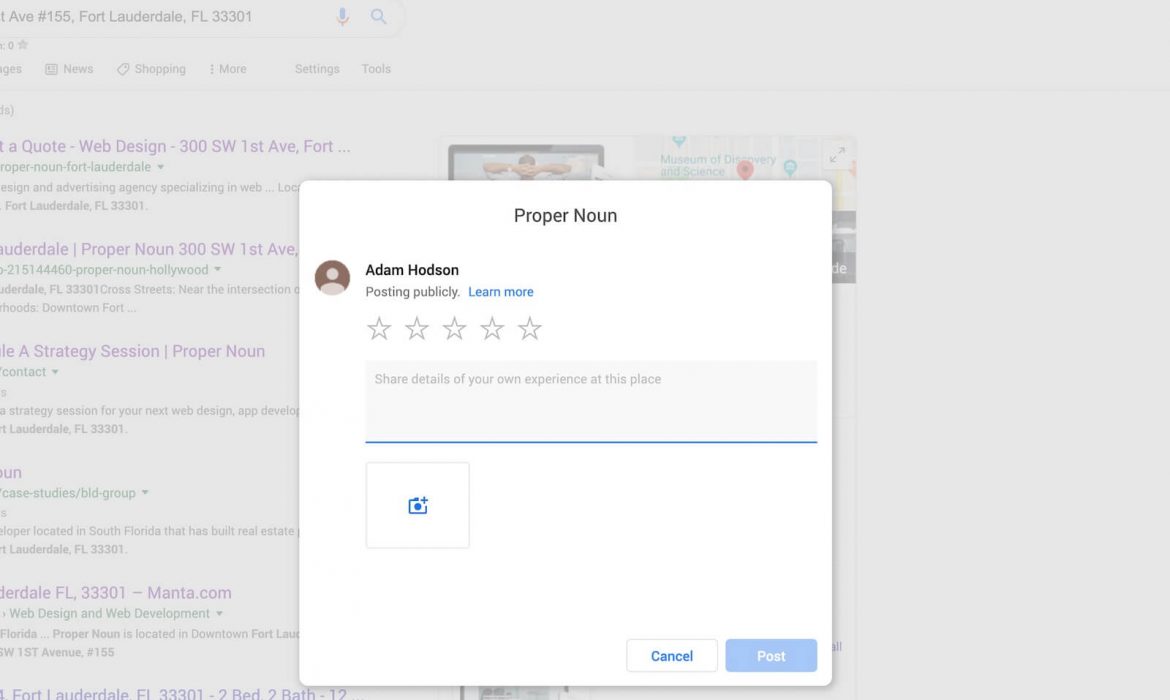
Task: Click the Post button
Action: pos(771,655)
